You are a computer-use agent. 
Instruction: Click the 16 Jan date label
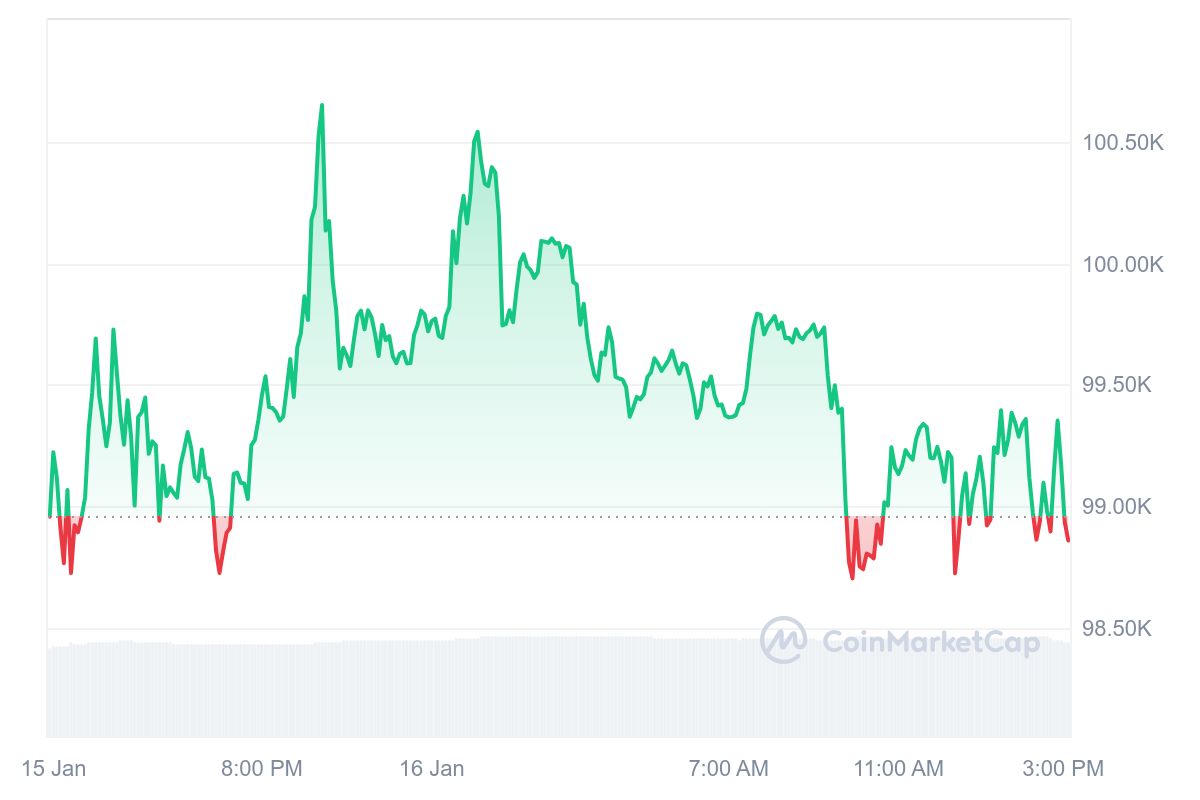(432, 769)
